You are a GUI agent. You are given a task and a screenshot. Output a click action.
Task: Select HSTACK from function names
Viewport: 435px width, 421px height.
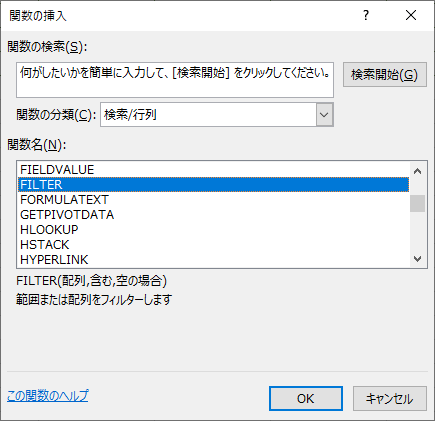[213, 245]
